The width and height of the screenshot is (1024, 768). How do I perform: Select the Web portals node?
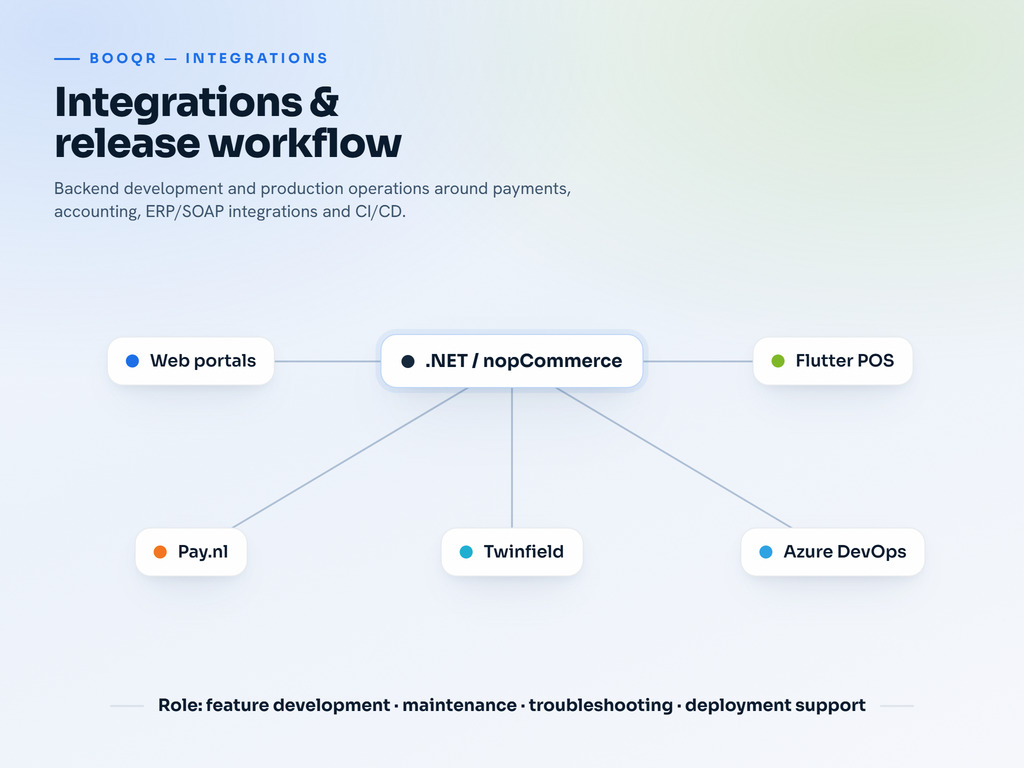coord(191,361)
